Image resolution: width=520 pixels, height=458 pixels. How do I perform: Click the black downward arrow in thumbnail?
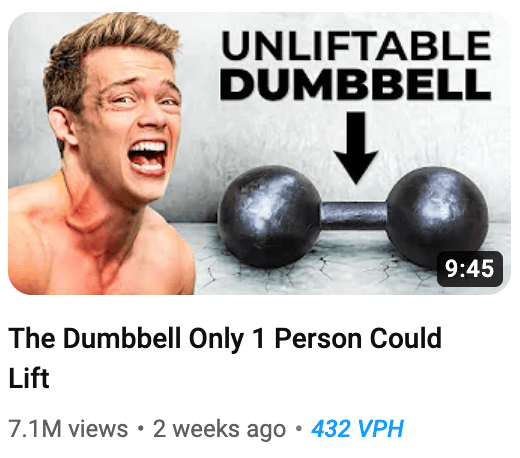(x=356, y=148)
